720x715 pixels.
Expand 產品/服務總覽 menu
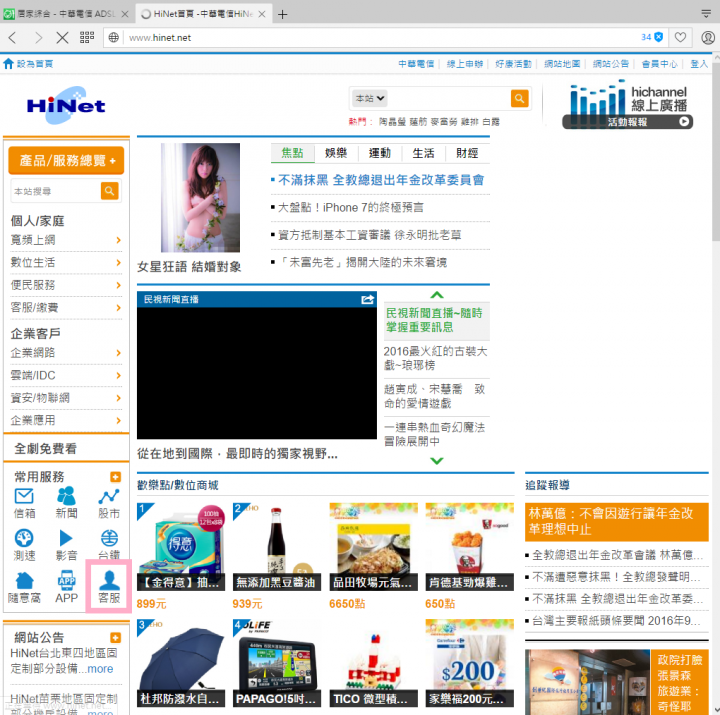(x=66, y=160)
